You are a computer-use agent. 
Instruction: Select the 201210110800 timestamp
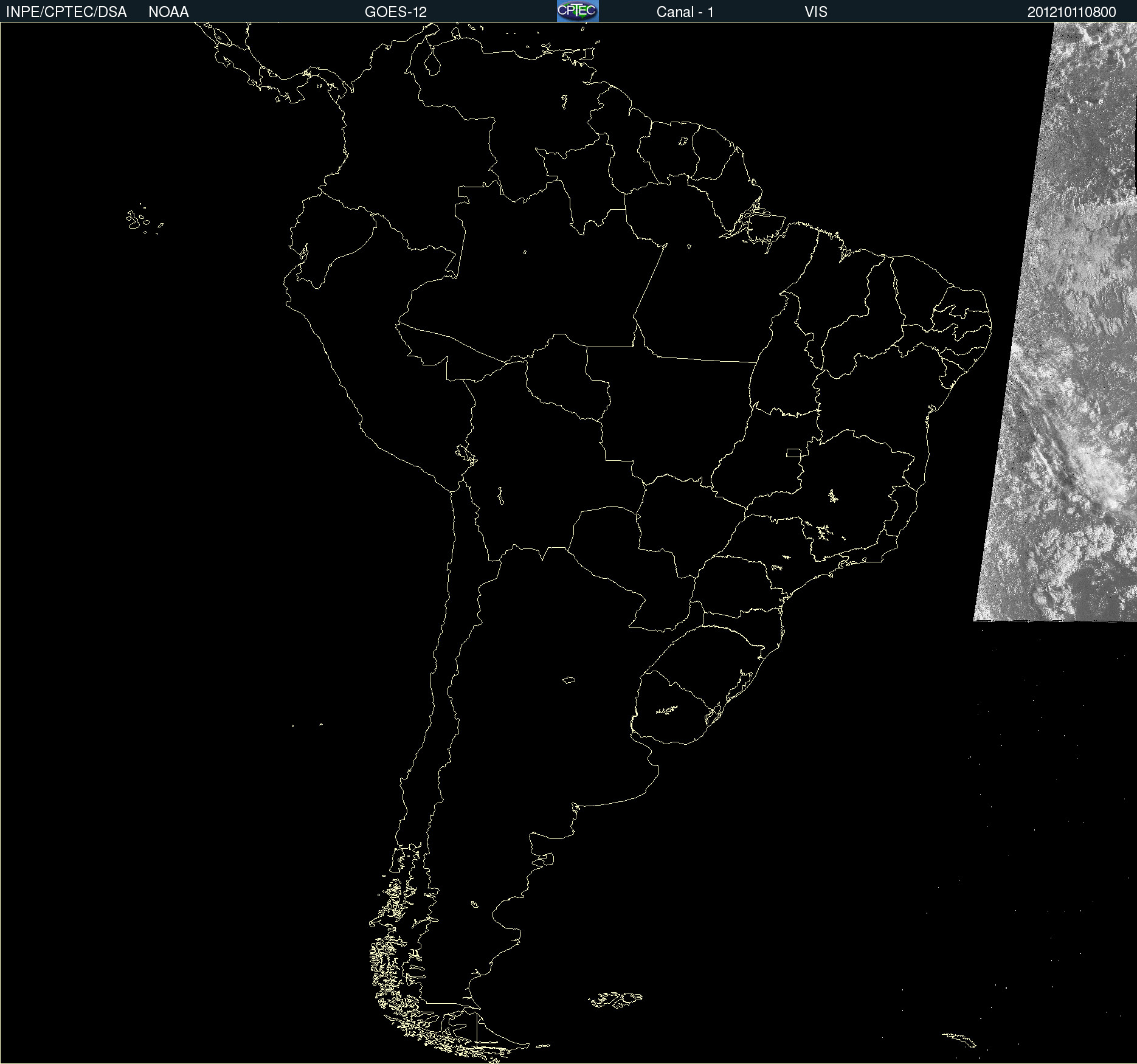[1072, 12]
